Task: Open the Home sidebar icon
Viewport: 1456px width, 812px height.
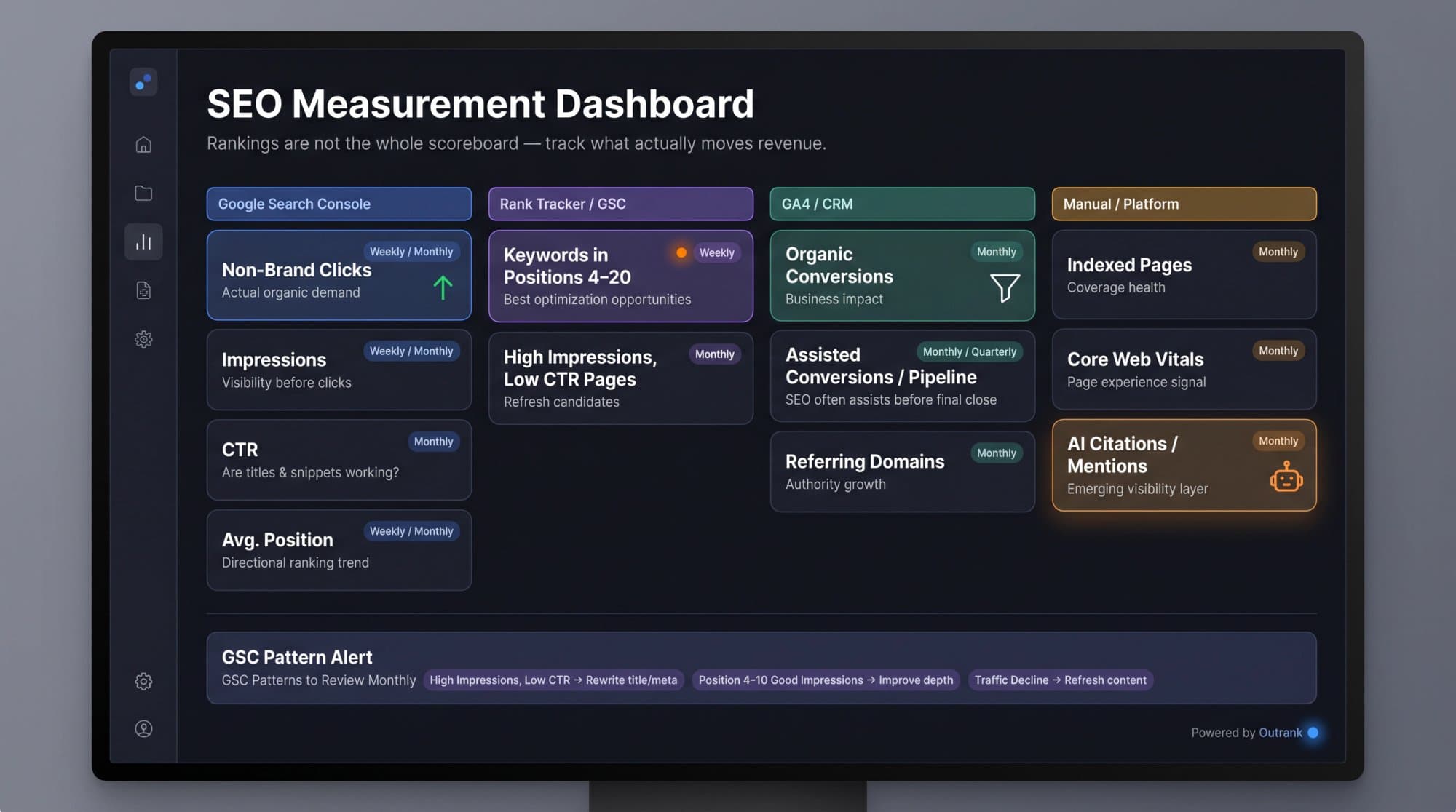Action: tap(143, 144)
